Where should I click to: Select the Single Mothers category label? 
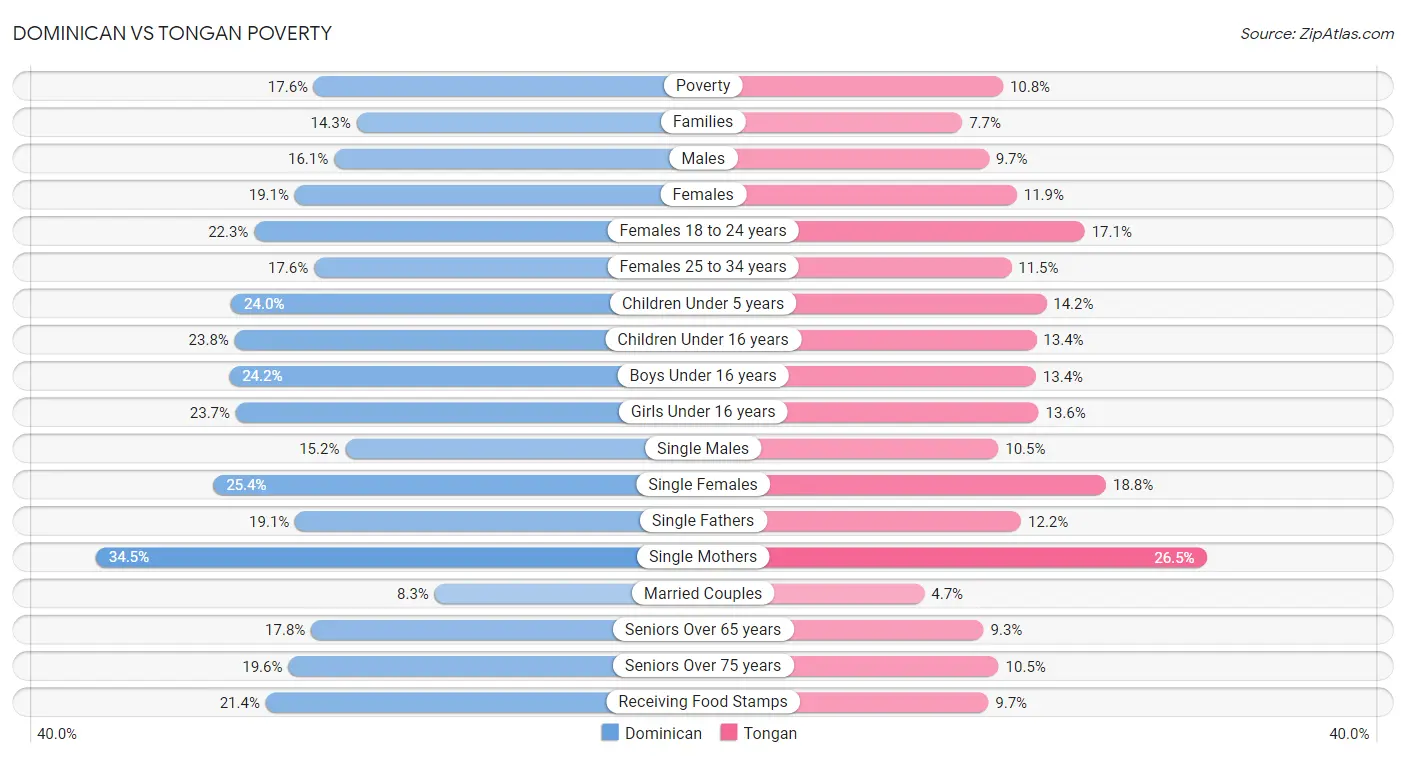click(703, 557)
